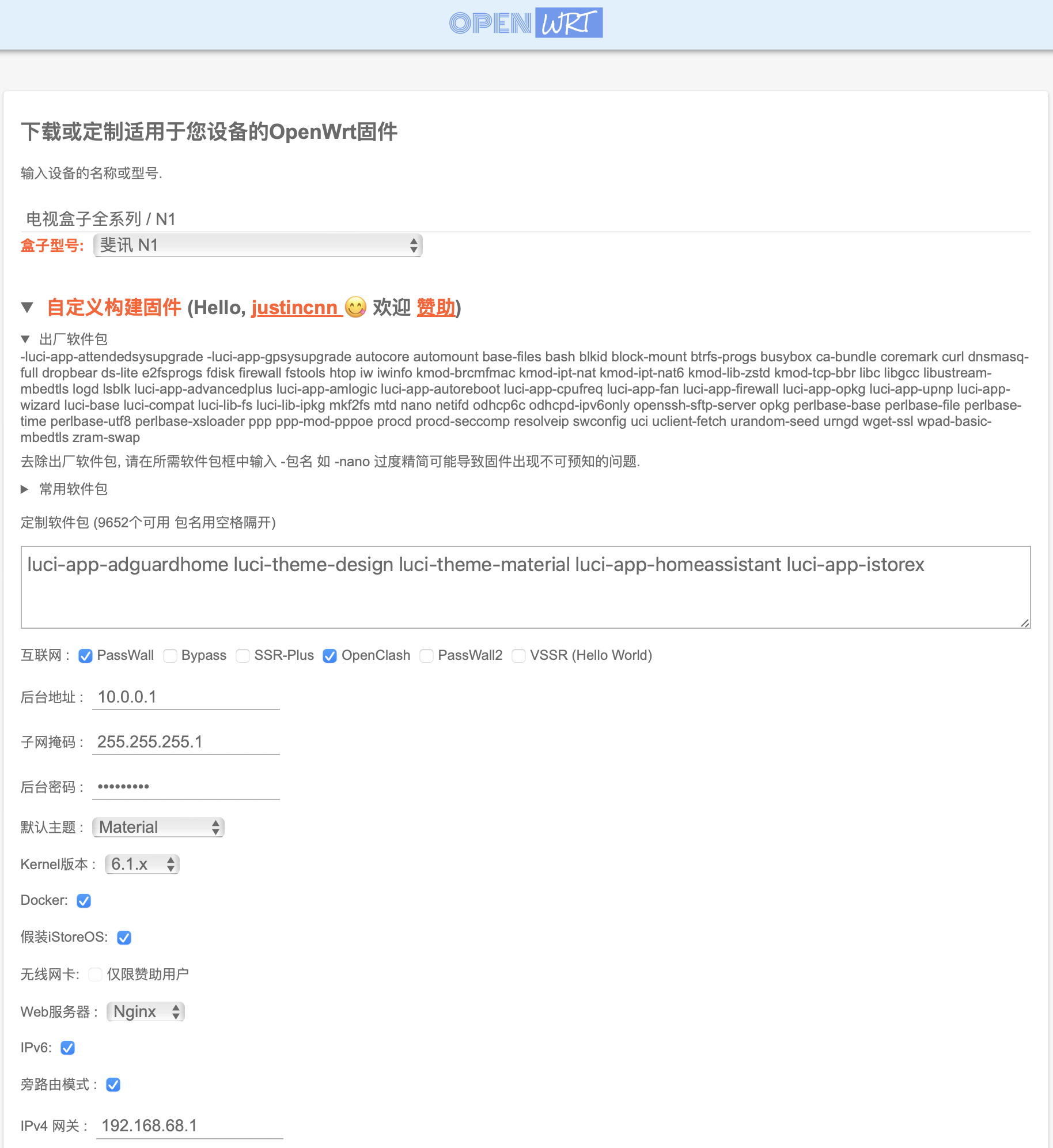Click the 子网掩码 field
Image resolution: width=1053 pixels, height=1148 pixels.
tap(186, 742)
